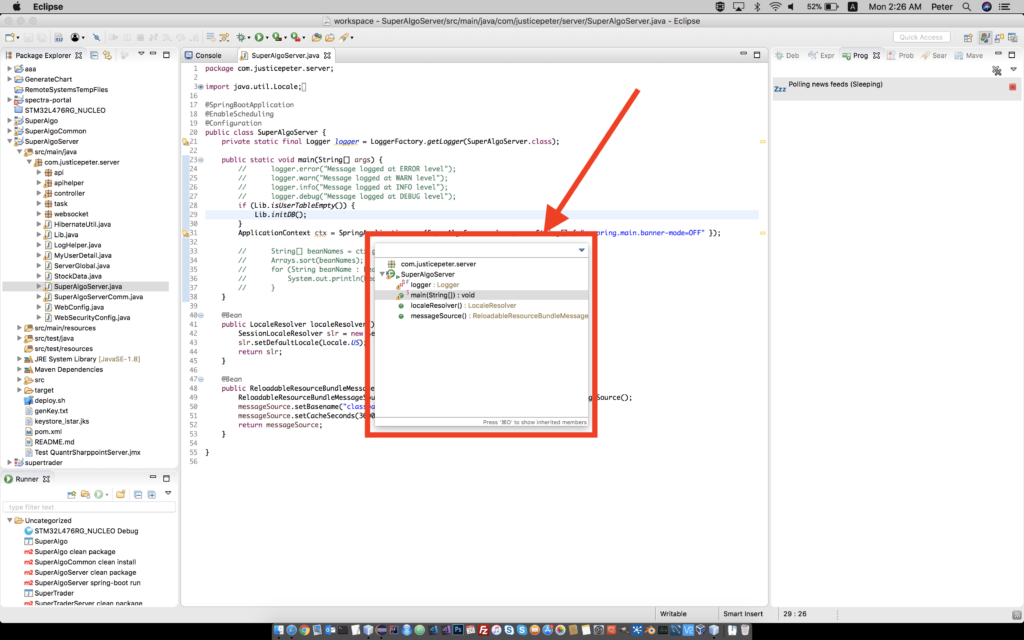The width and height of the screenshot is (1024, 640).
Task: Switch to the Java EE perspective icon
Action: (985, 37)
